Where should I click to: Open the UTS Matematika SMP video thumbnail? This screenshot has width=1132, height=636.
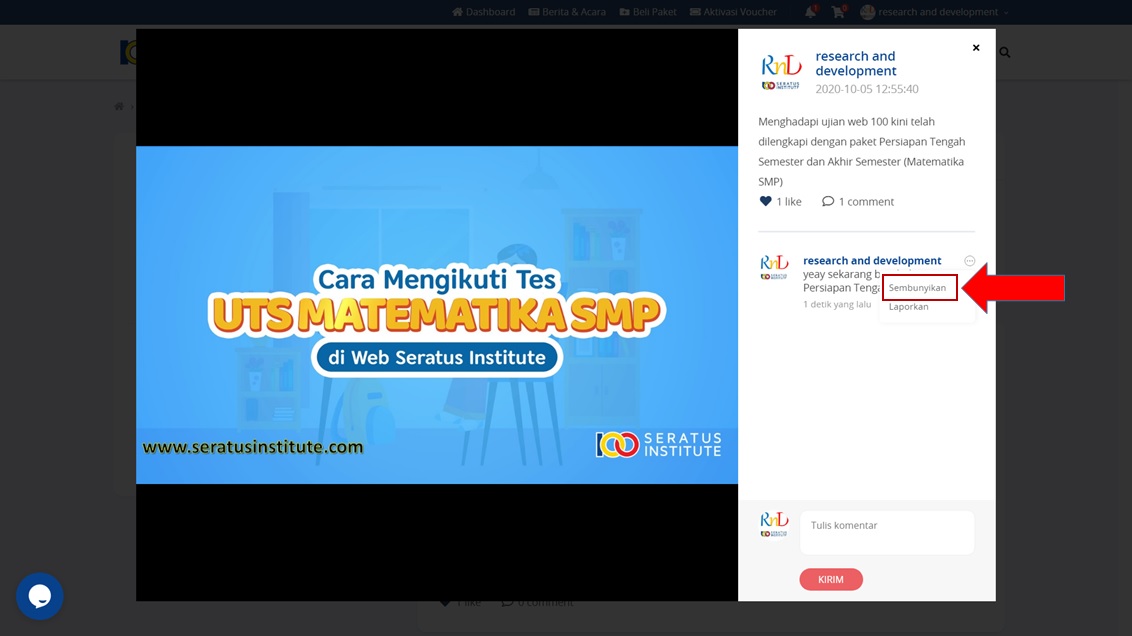[x=437, y=315]
